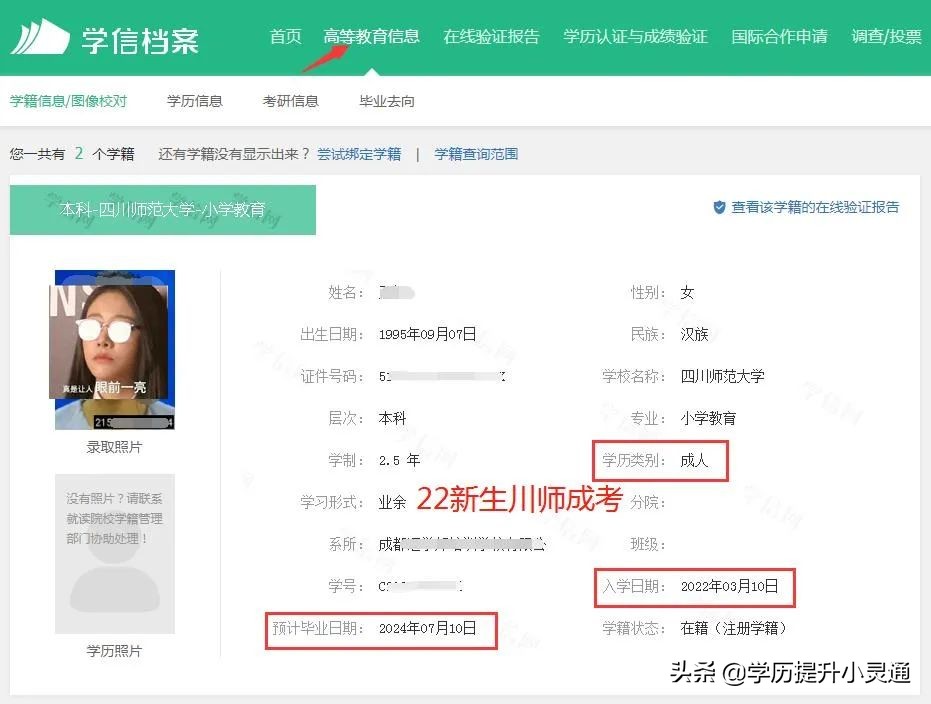Open the 考研信息 tab
Image resolution: width=931 pixels, height=704 pixels.
tap(290, 101)
